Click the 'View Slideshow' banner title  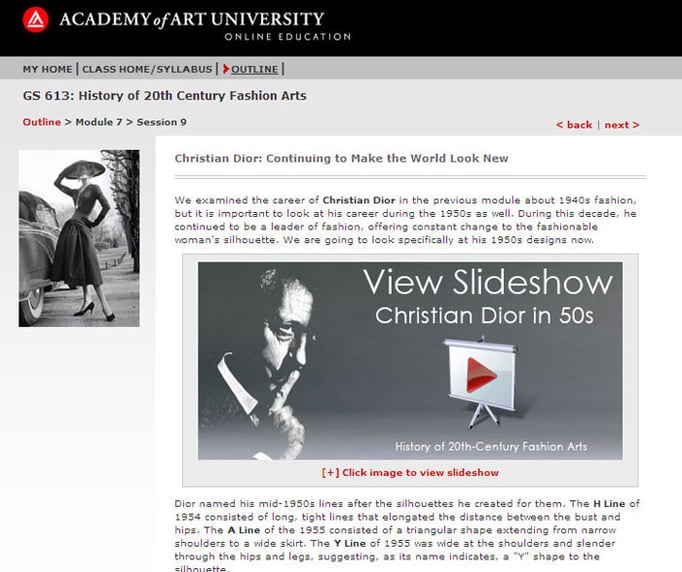click(488, 282)
